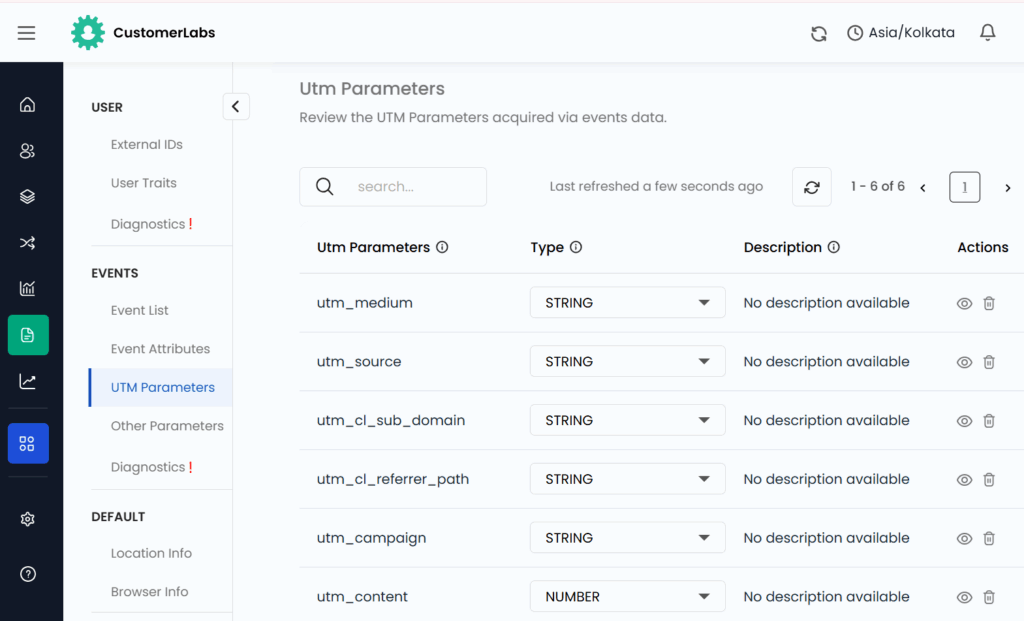Screen dimensions: 1024x621
Task: Open the CustomerLabs home dashboard icon
Action: (x=27, y=104)
